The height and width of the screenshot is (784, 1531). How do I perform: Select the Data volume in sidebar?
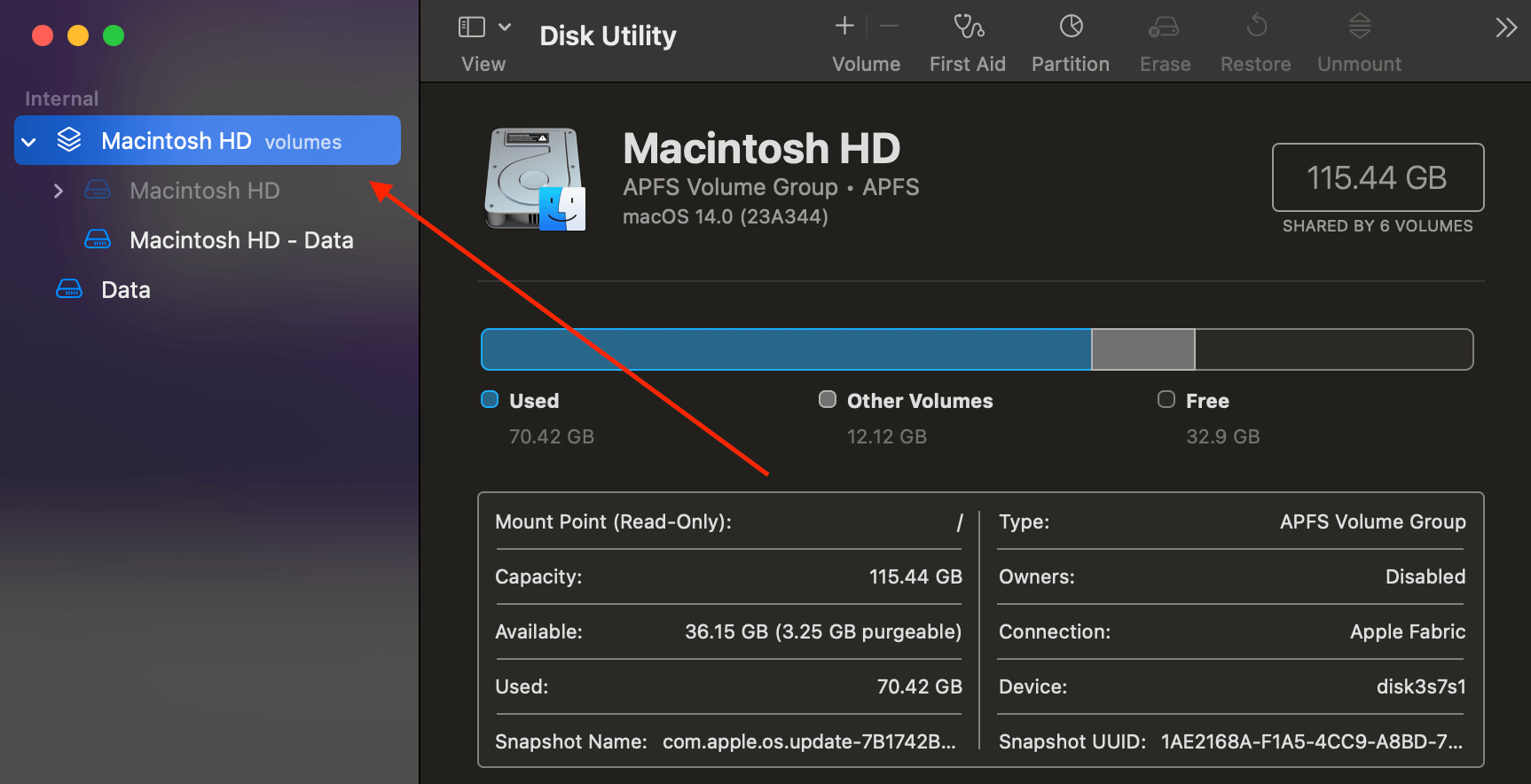point(125,290)
